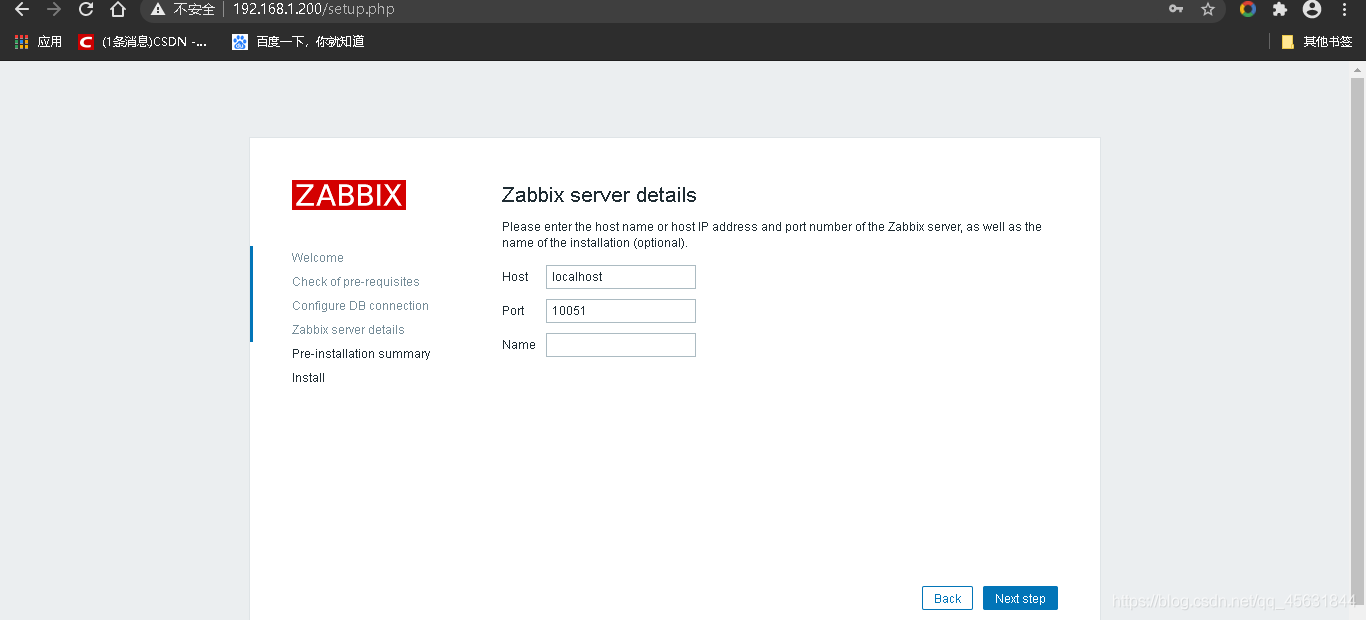Viewport: 1366px width, 620px height.
Task: Click the ZABBIX logo
Action: (349, 195)
